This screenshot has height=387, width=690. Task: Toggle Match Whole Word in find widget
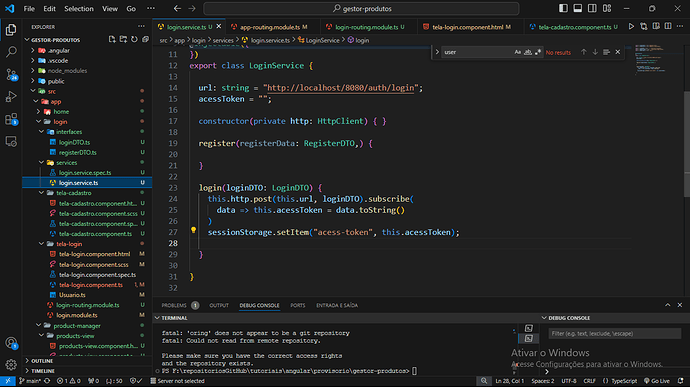coord(528,52)
